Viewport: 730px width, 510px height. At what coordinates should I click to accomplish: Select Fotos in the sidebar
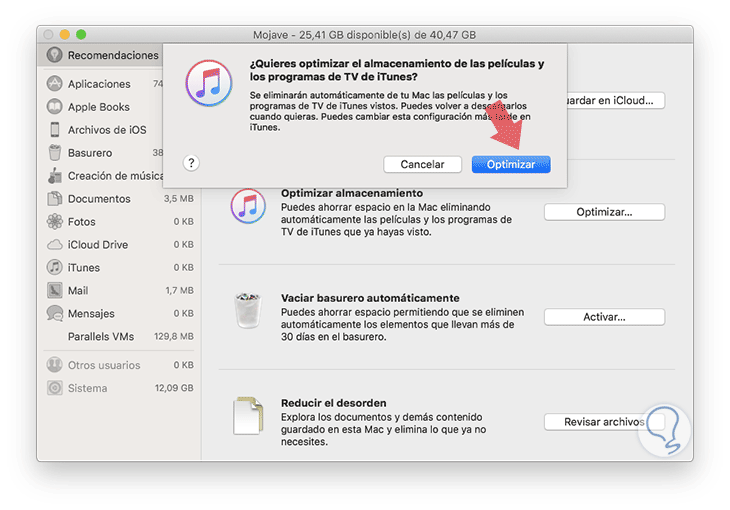pyautogui.click(x=119, y=221)
